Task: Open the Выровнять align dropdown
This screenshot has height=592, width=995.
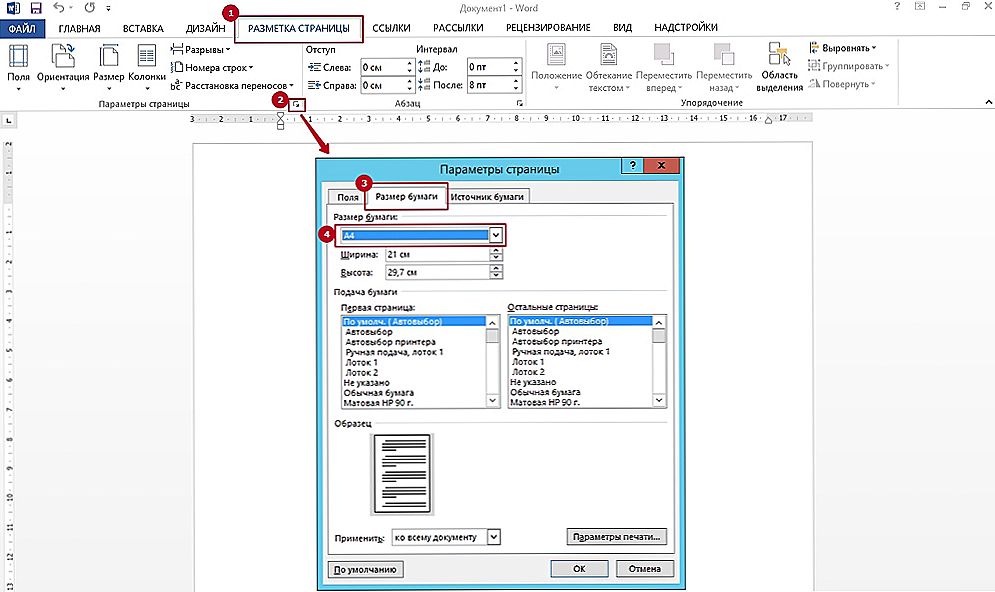Action: click(x=843, y=48)
